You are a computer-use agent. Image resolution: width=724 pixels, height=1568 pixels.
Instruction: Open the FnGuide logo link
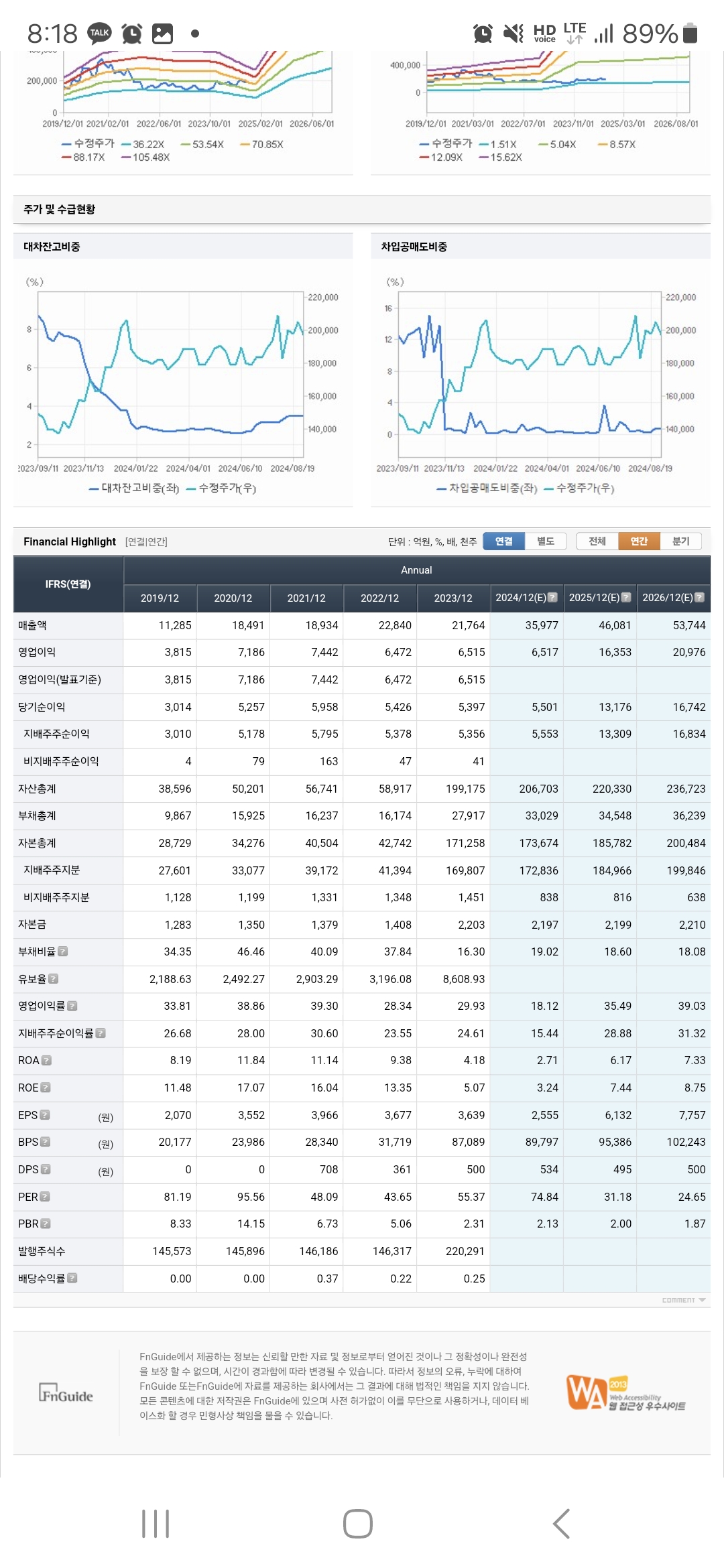click(66, 1393)
